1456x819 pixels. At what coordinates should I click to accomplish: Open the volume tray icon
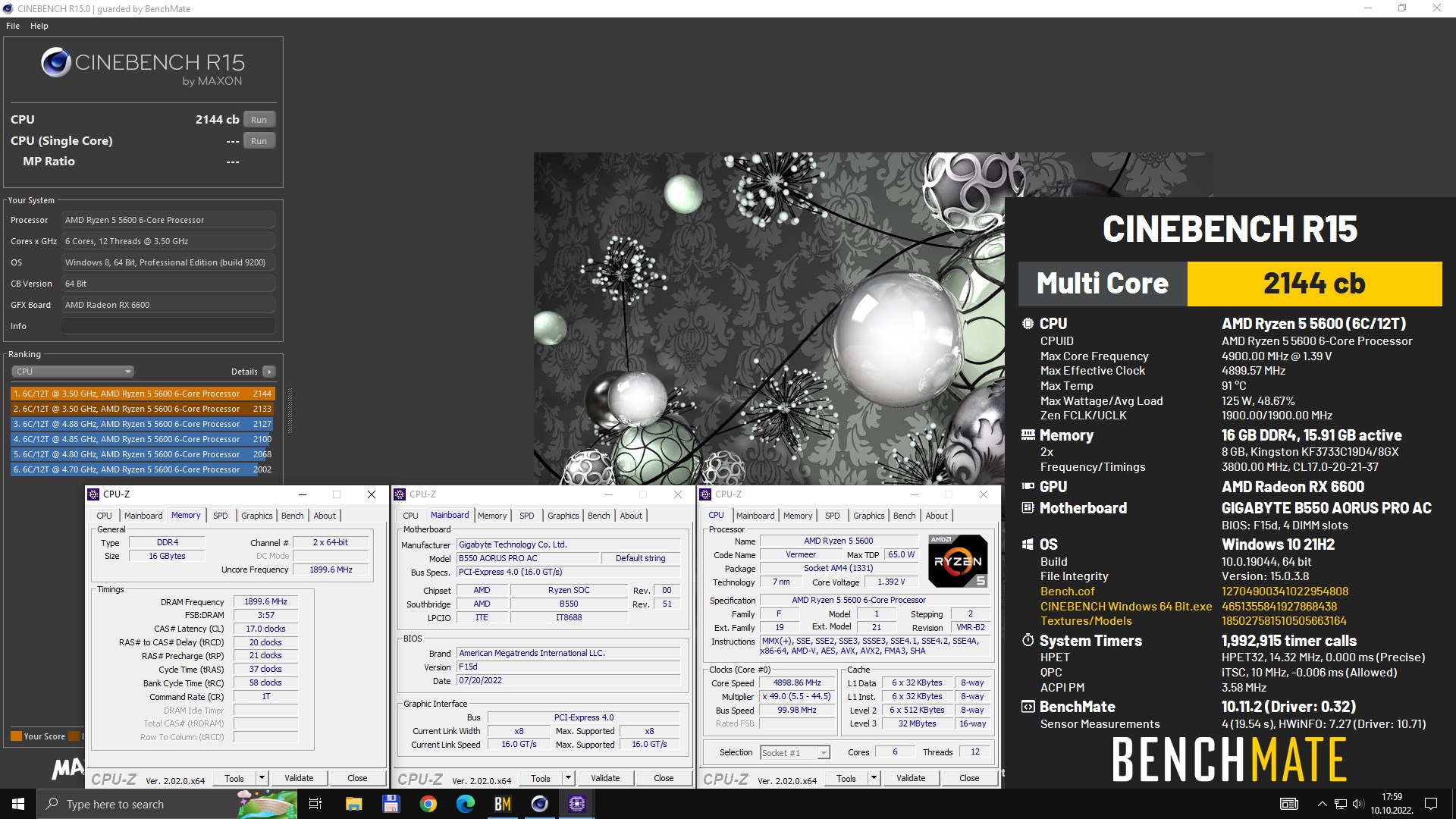1357,804
